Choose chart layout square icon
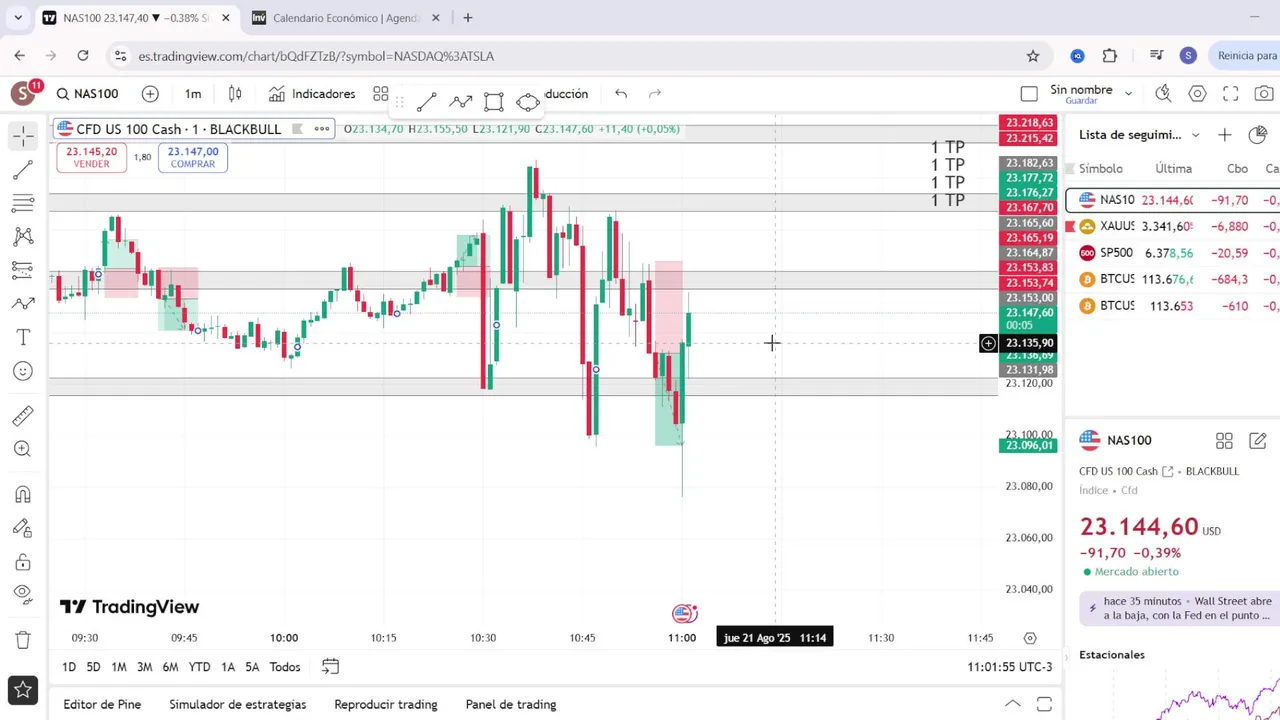1280x720 pixels. tap(1029, 94)
